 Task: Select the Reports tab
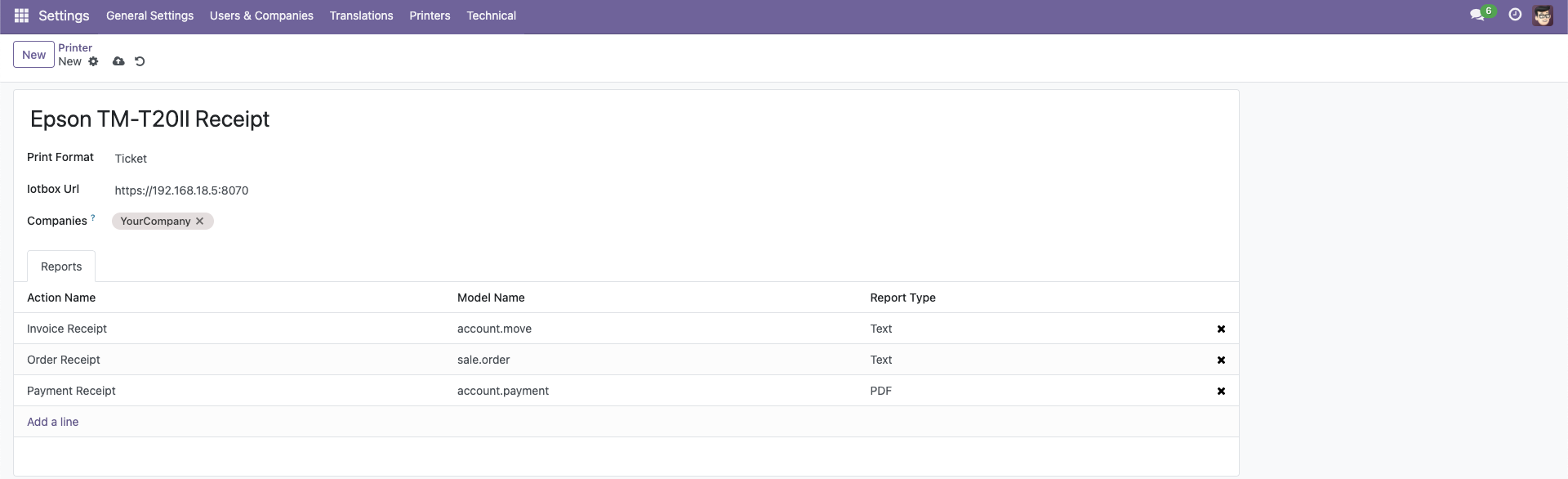pos(61,266)
